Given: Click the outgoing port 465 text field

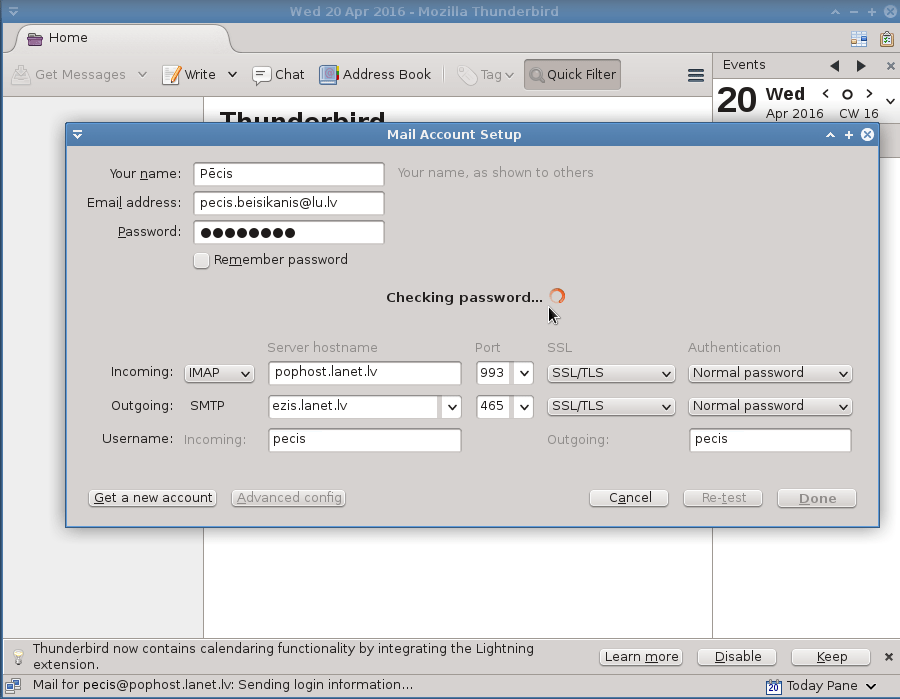Looking at the screenshot, I should (x=494, y=407).
